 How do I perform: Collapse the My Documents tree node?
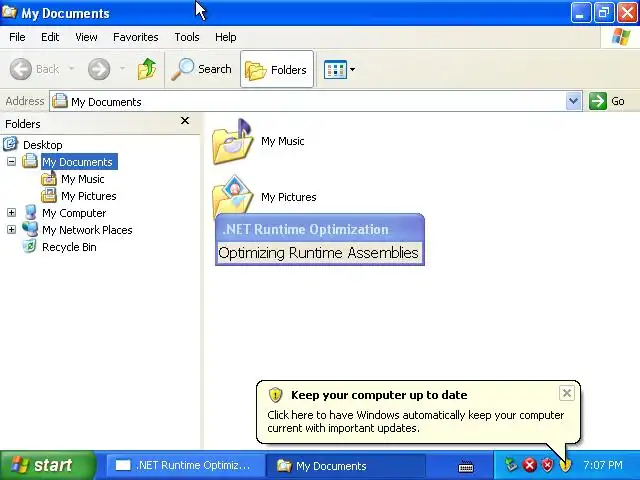(11, 162)
